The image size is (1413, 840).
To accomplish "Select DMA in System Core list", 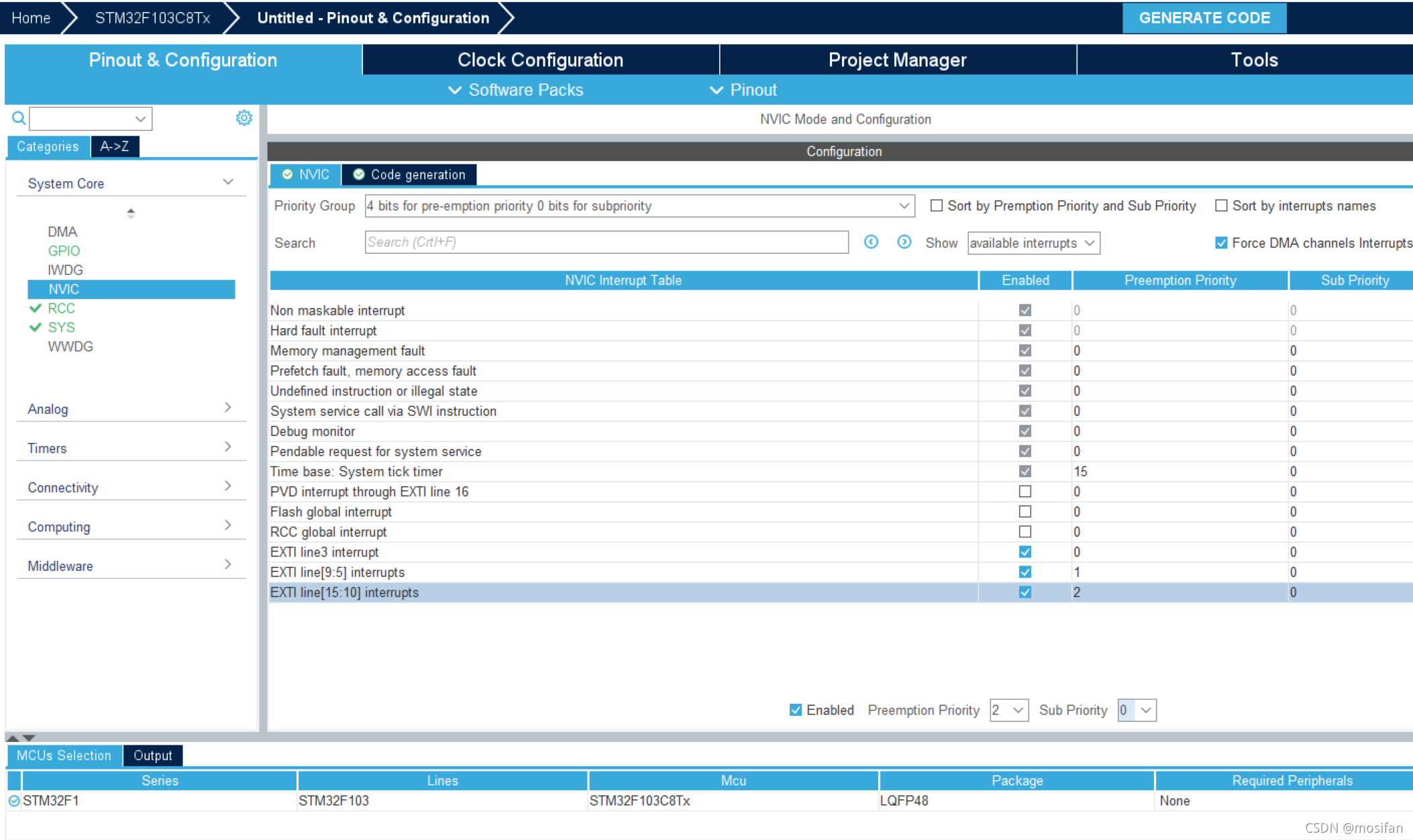I will [x=62, y=231].
